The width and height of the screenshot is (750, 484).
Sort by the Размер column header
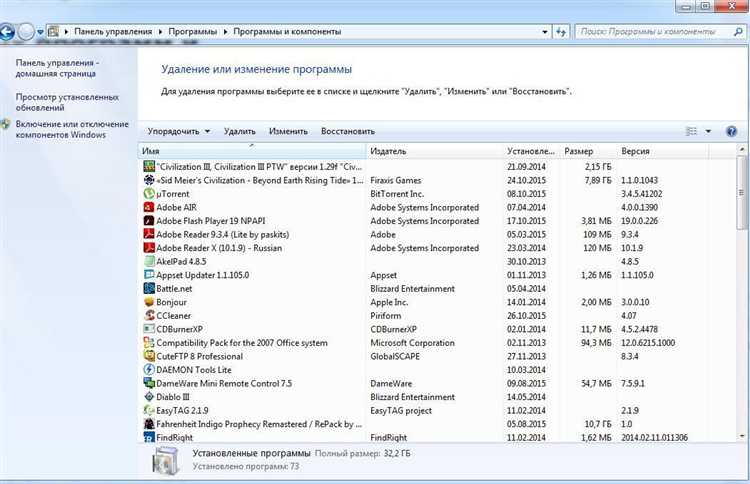tap(589, 151)
